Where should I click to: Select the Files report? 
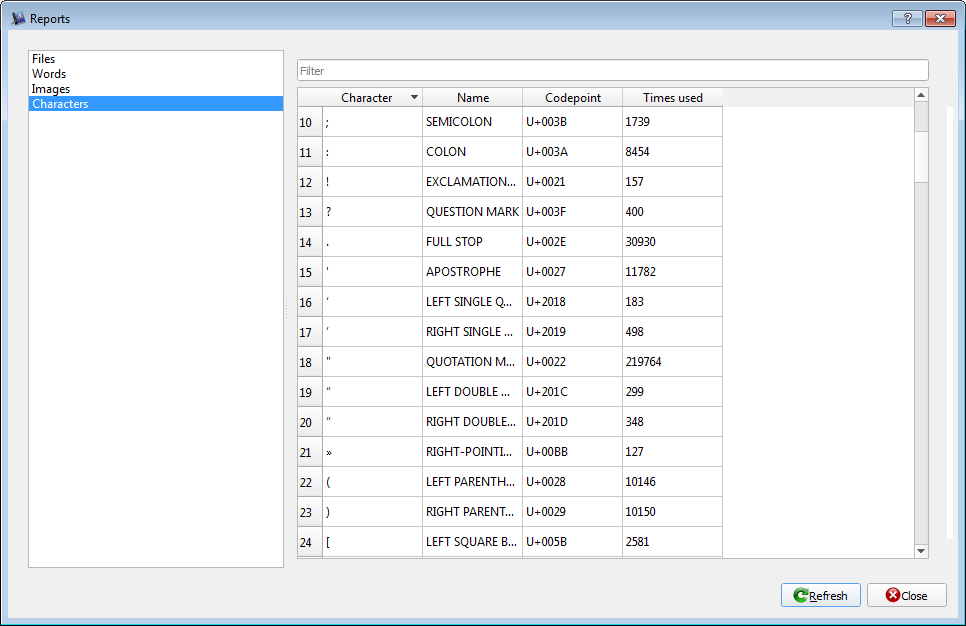pos(156,59)
